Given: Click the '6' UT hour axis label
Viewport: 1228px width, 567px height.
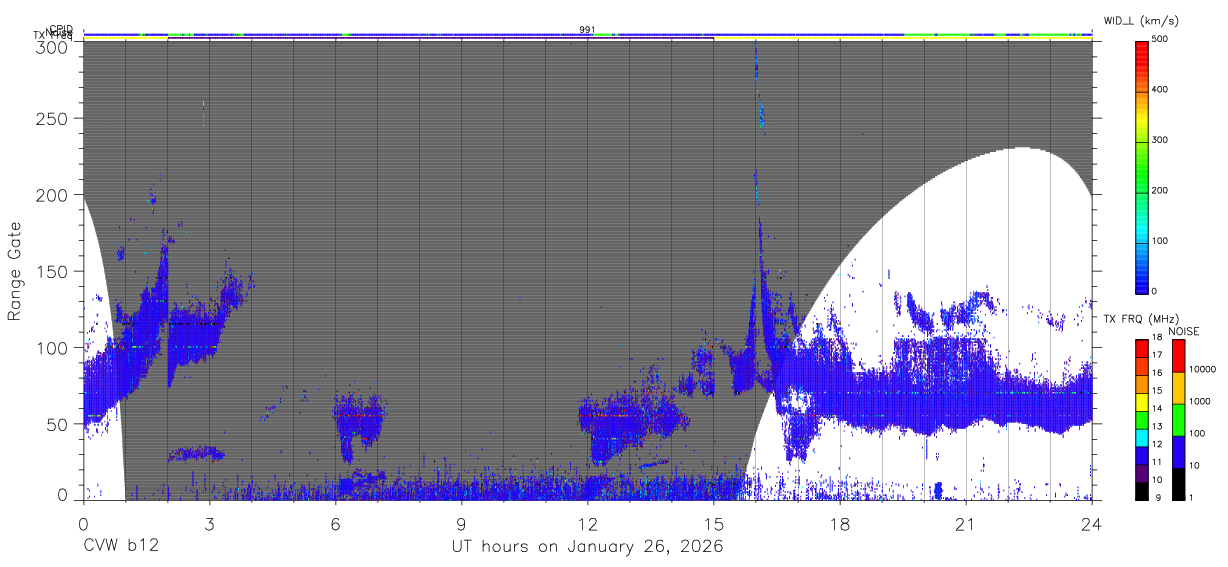Looking at the screenshot, I should pyautogui.click(x=335, y=523).
